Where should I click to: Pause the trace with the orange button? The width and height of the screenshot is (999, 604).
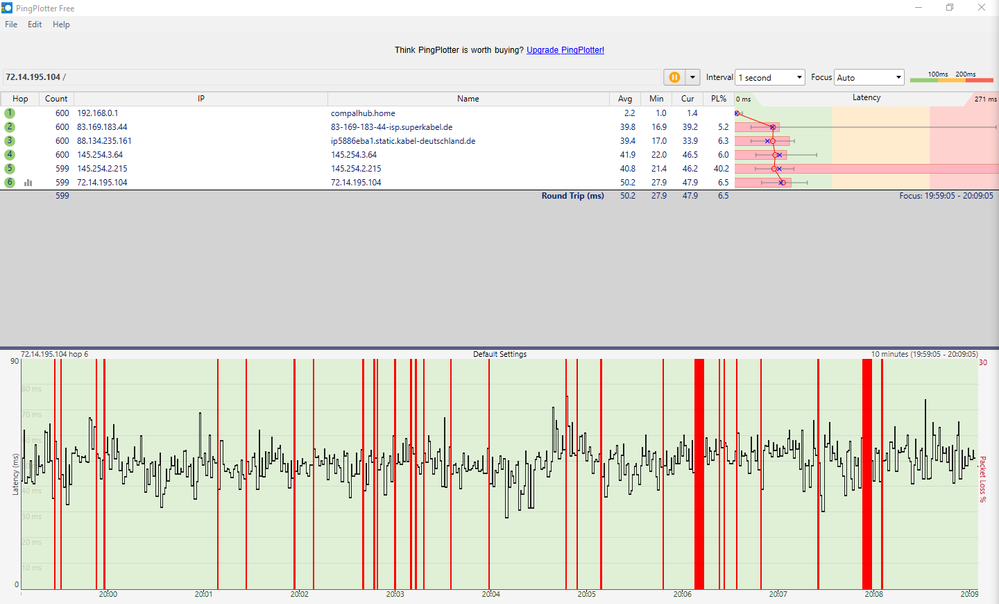coord(674,77)
